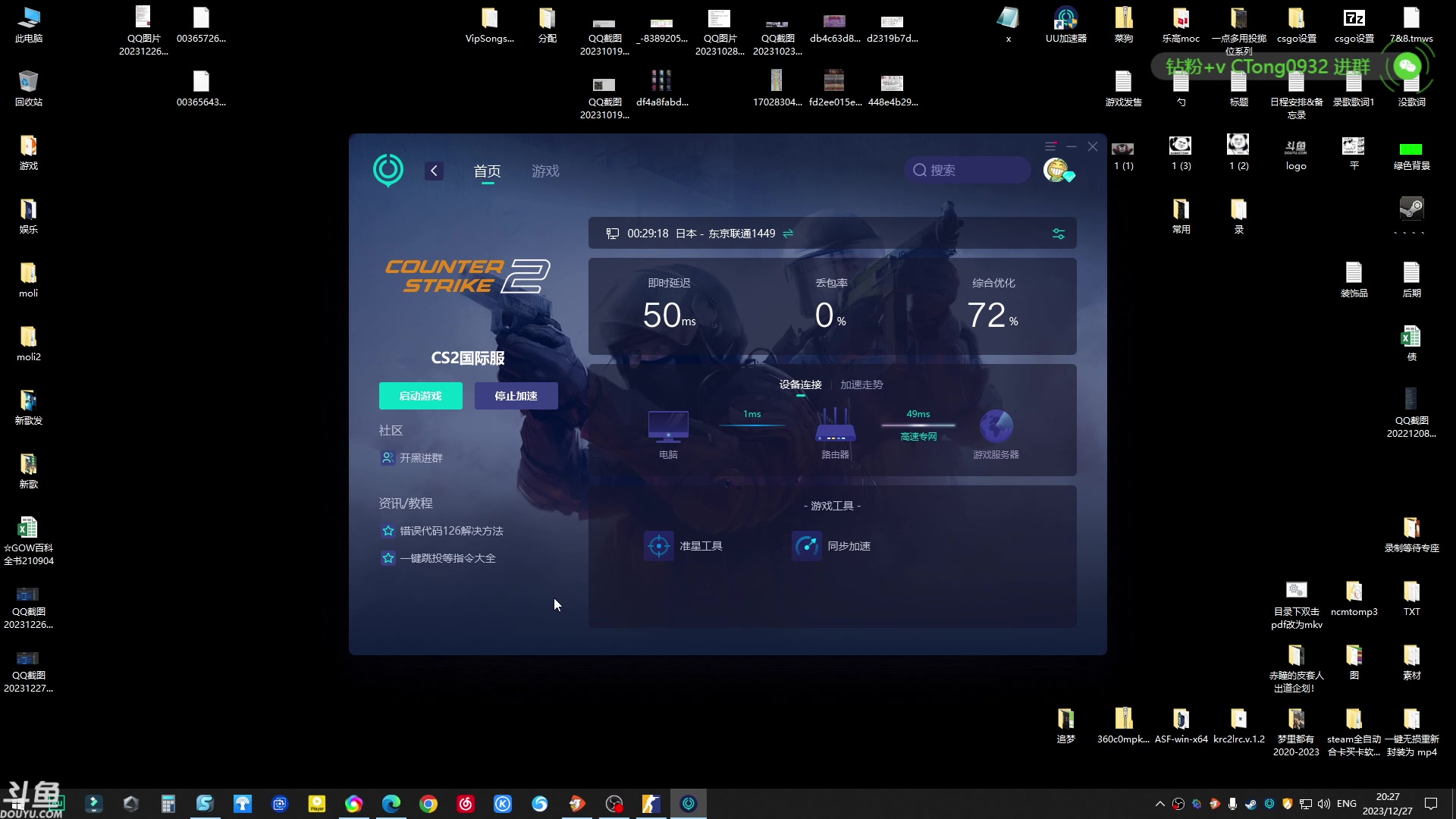Image resolution: width=1456 pixels, height=819 pixels.
Task: Open the taskbar clock showing 20:27
Action: pos(1388,804)
